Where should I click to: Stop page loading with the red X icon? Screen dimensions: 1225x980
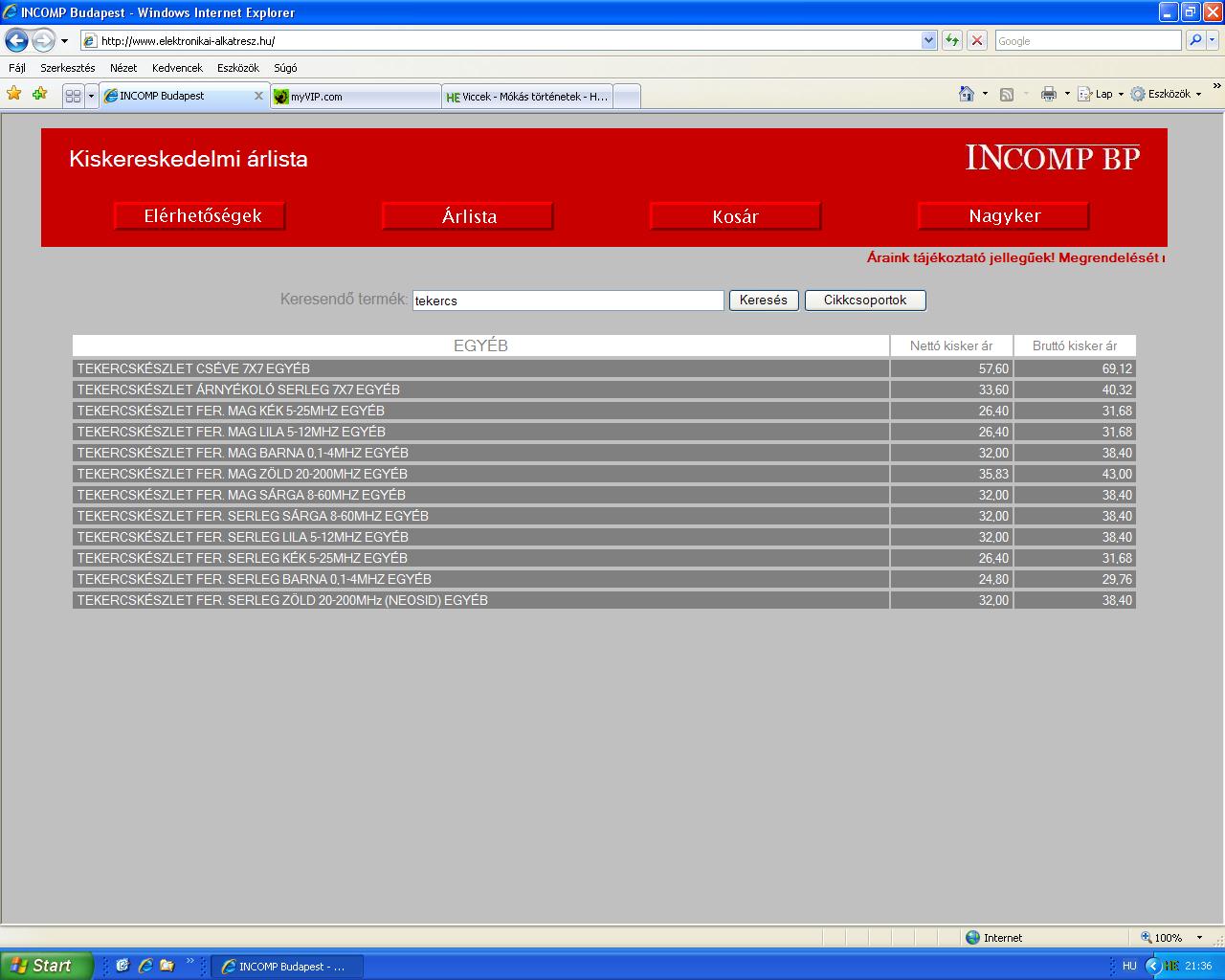977,40
